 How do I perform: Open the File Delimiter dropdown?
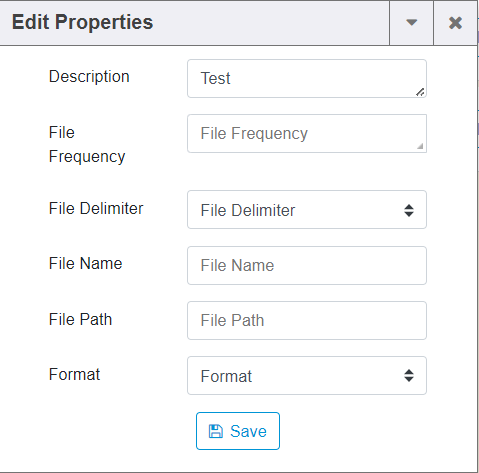307,210
